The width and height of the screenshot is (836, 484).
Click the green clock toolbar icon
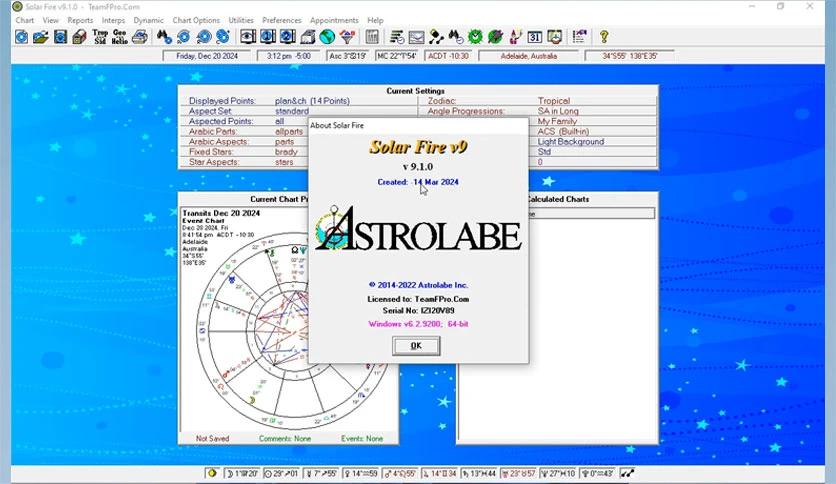click(x=475, y=37)
